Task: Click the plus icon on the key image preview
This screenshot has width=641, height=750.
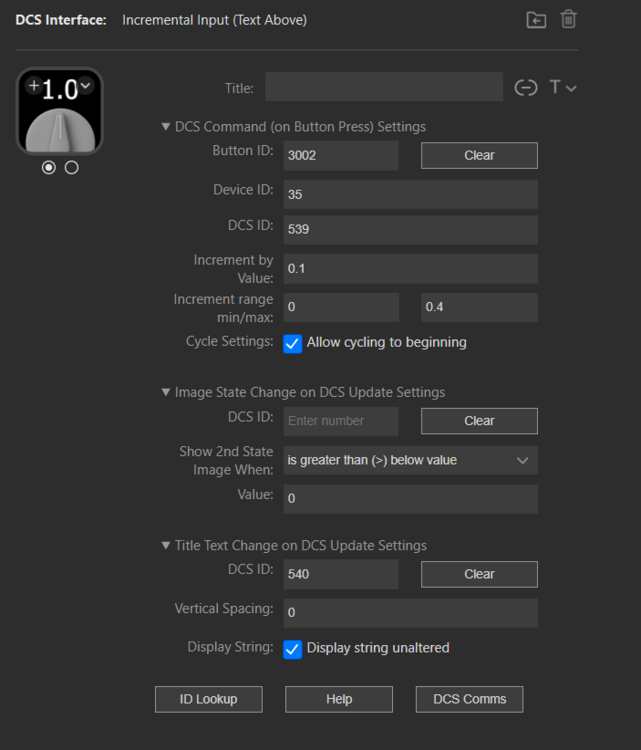Action: tap(34, 85)
